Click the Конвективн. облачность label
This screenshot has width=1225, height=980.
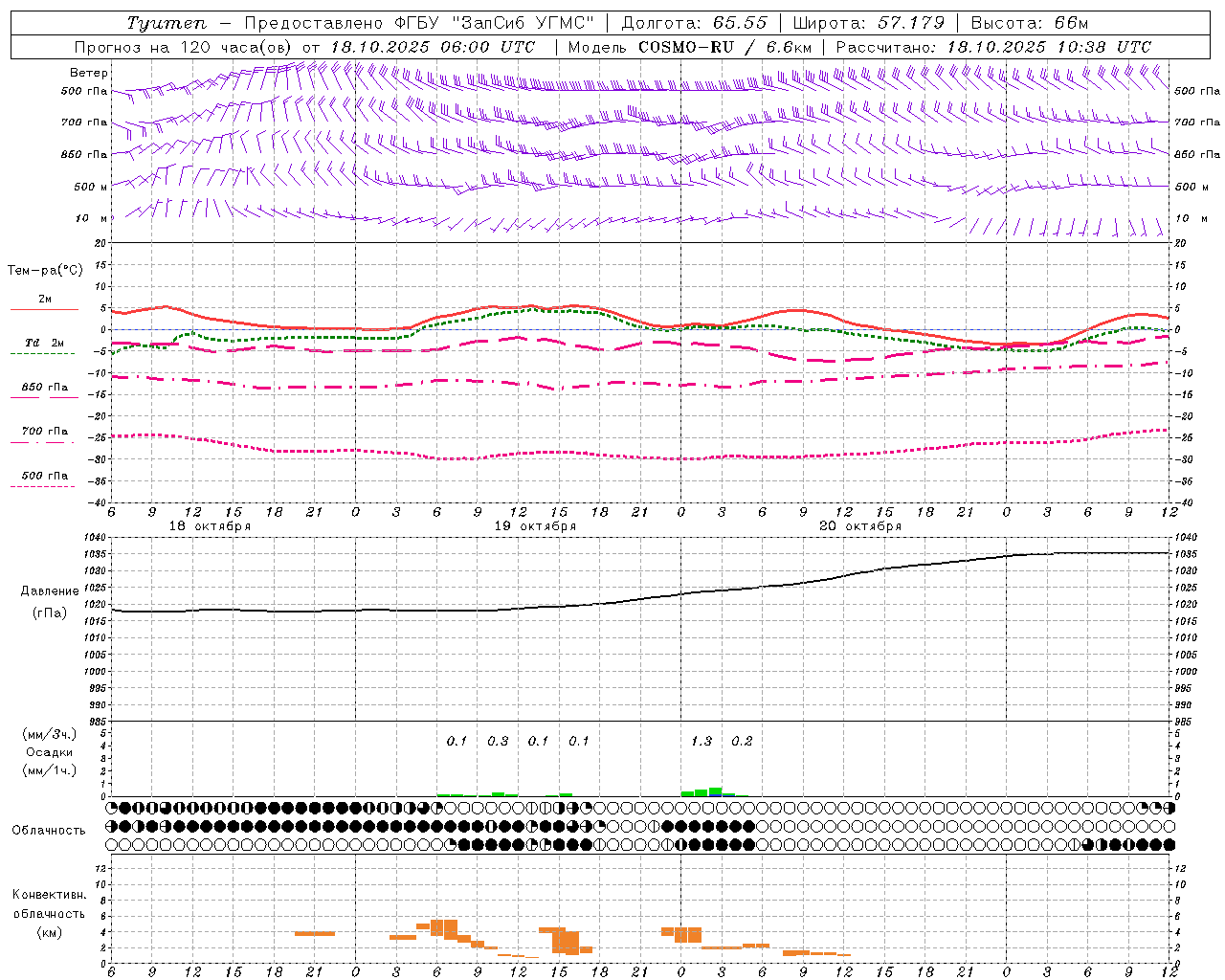pos(49,904)
